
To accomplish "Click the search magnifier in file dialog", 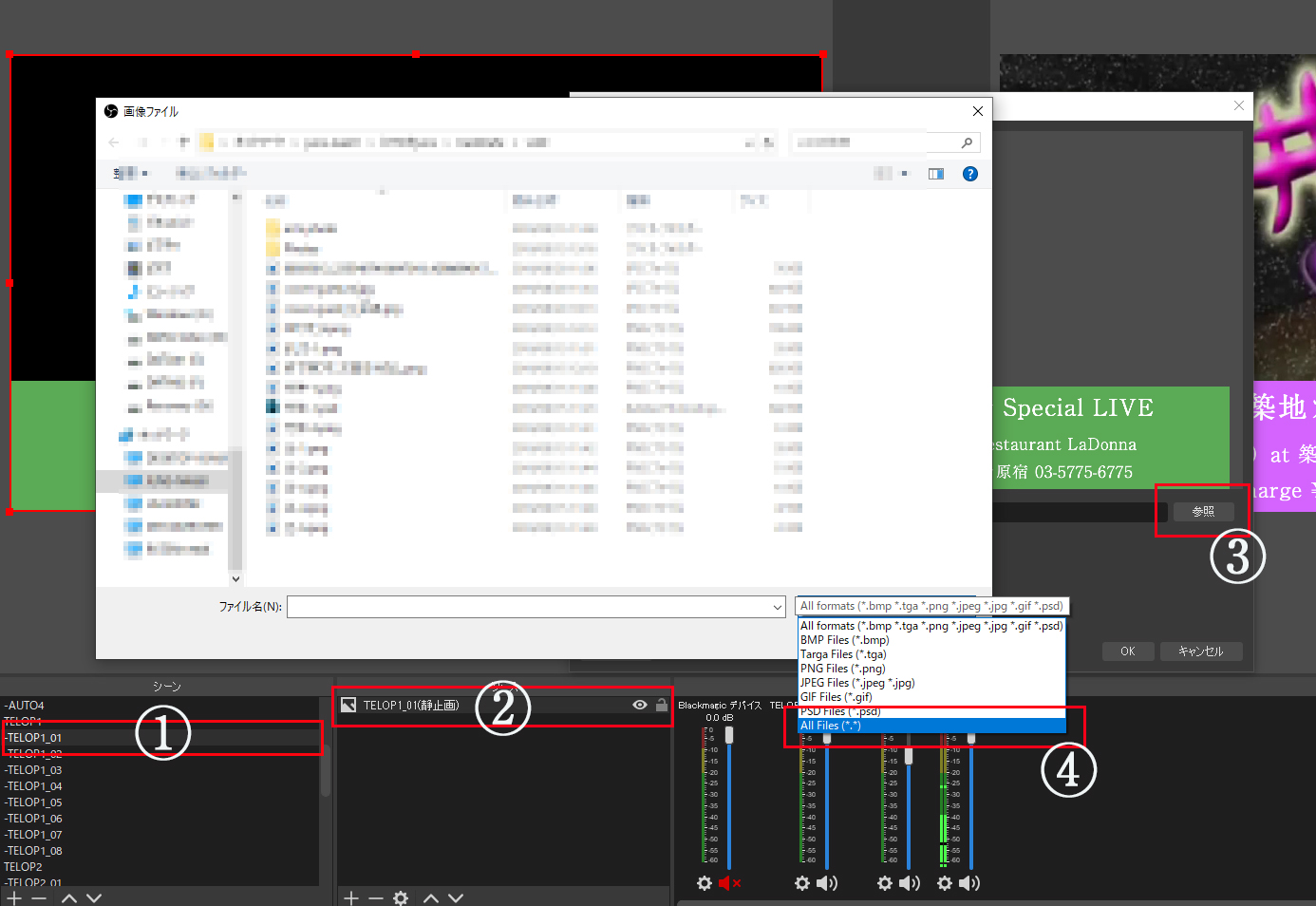I will coord(967,142).
